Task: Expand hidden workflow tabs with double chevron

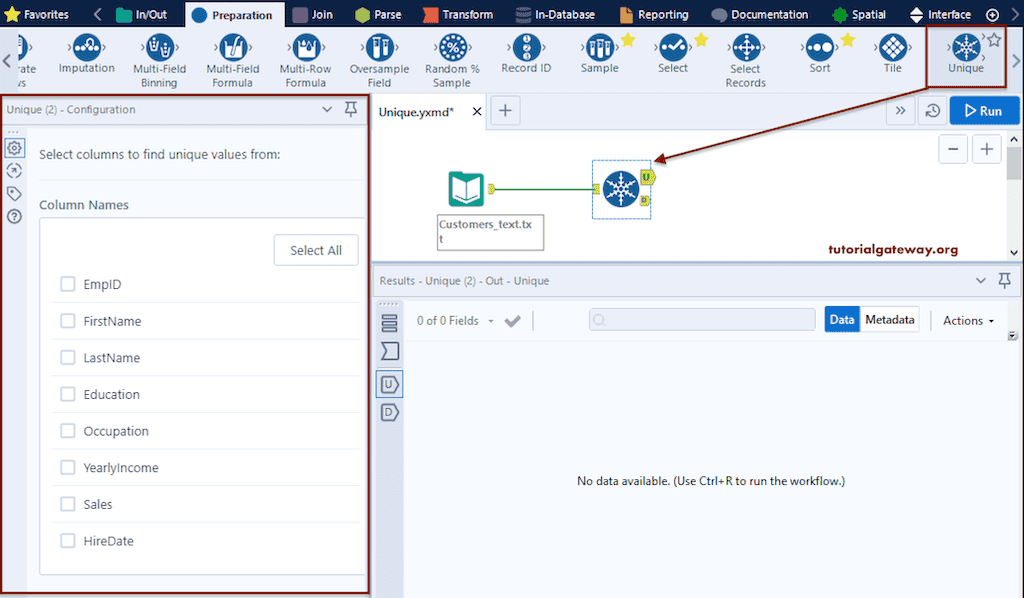Action: click(x=901, y=111)
